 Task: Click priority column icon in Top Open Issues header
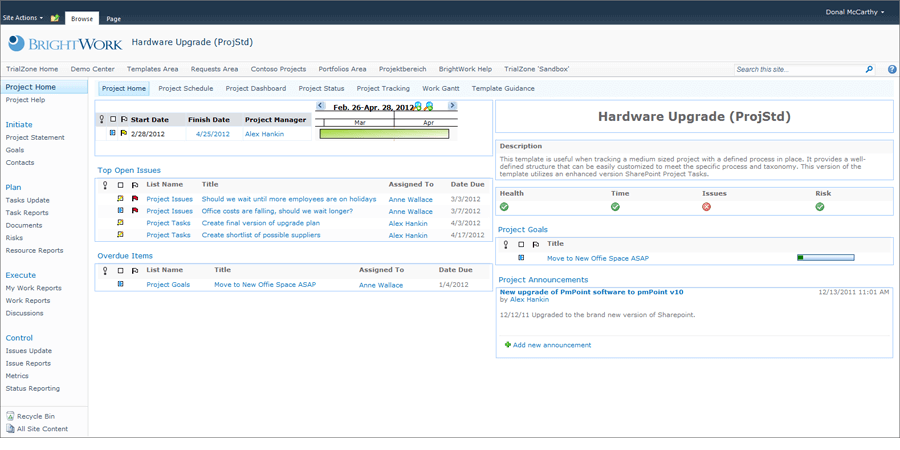click(x=104, y=185)
